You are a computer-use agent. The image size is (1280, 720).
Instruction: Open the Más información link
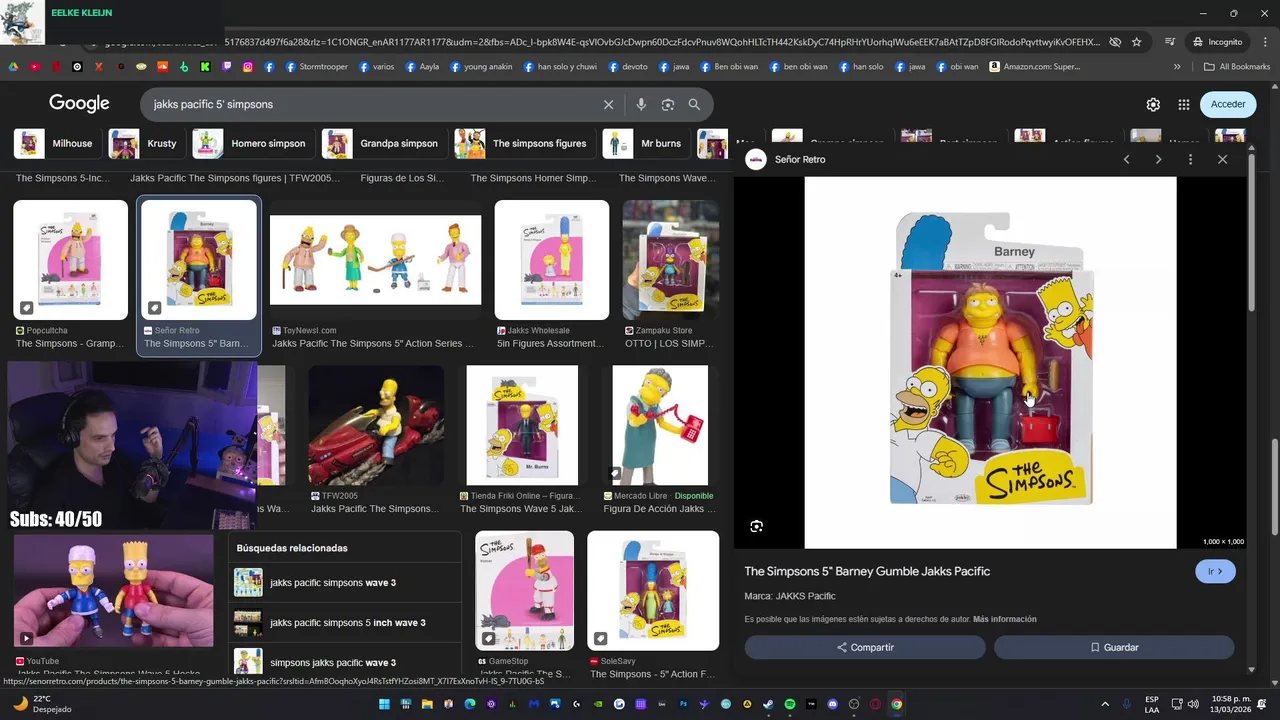[1004, 619]
